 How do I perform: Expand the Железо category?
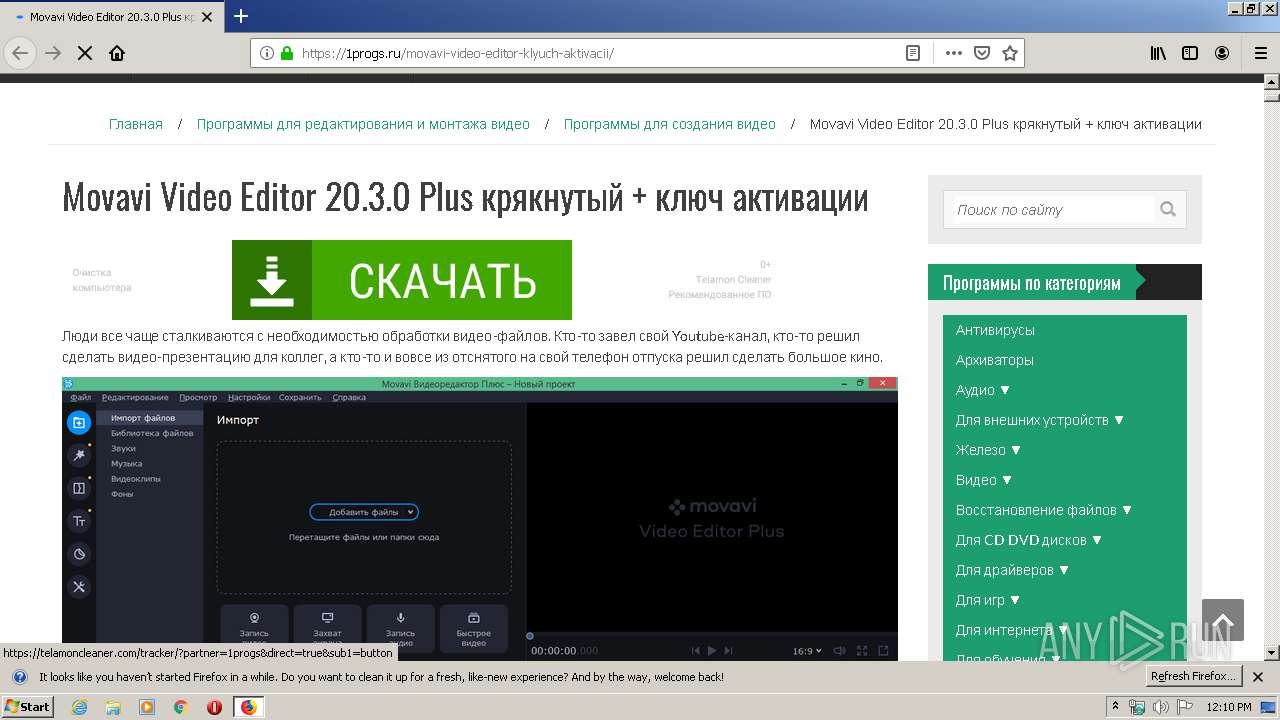[989, 450]
